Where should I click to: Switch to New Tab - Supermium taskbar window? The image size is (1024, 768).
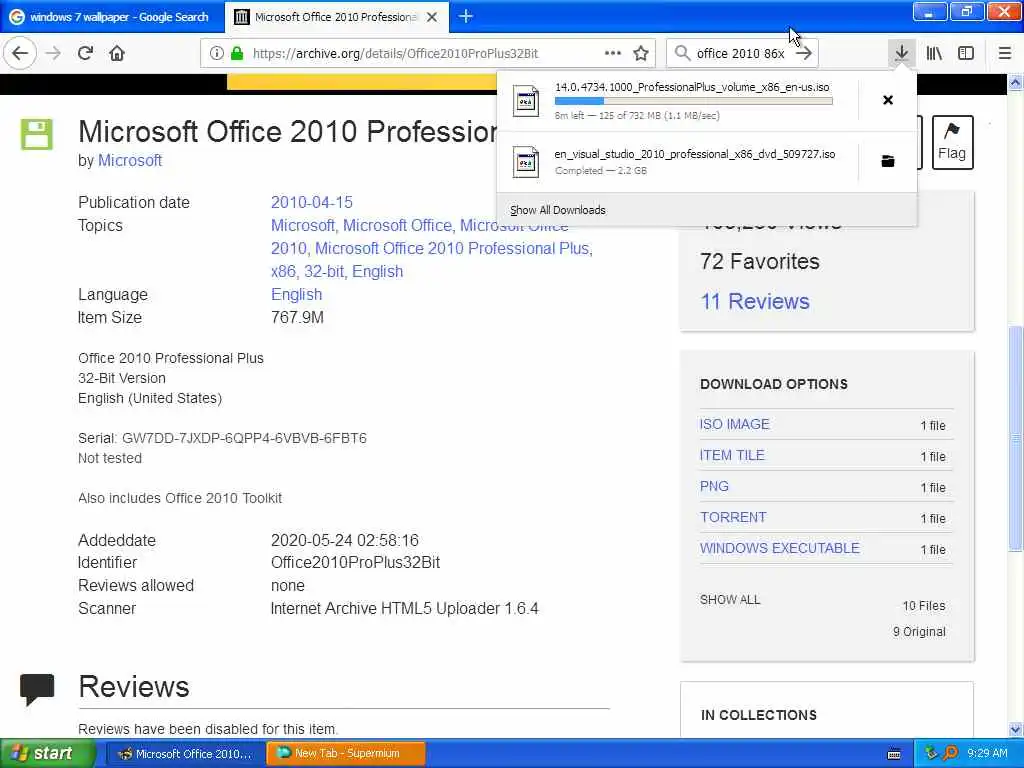[346, 754]
